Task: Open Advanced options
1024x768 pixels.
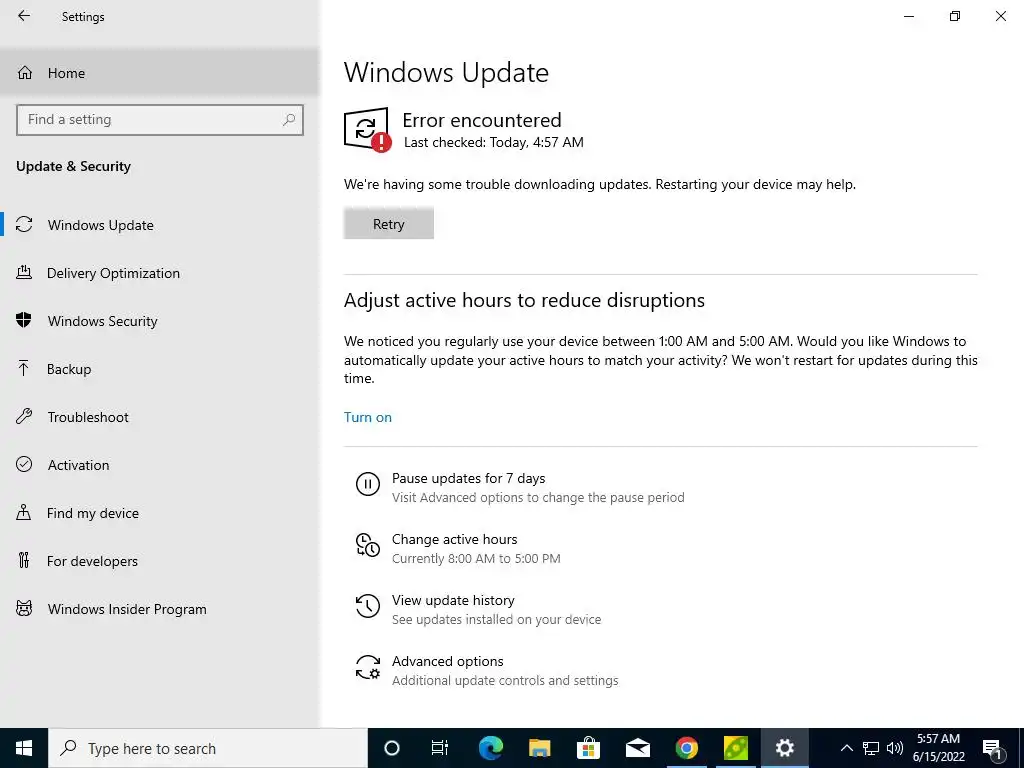Action: [x=447, y=661]
